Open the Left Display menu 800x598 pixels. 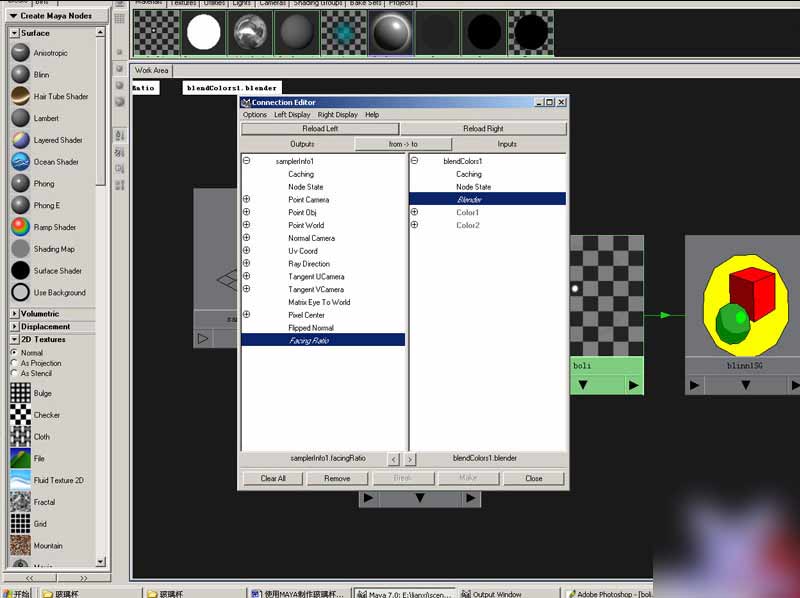click(x=292, y=115)
